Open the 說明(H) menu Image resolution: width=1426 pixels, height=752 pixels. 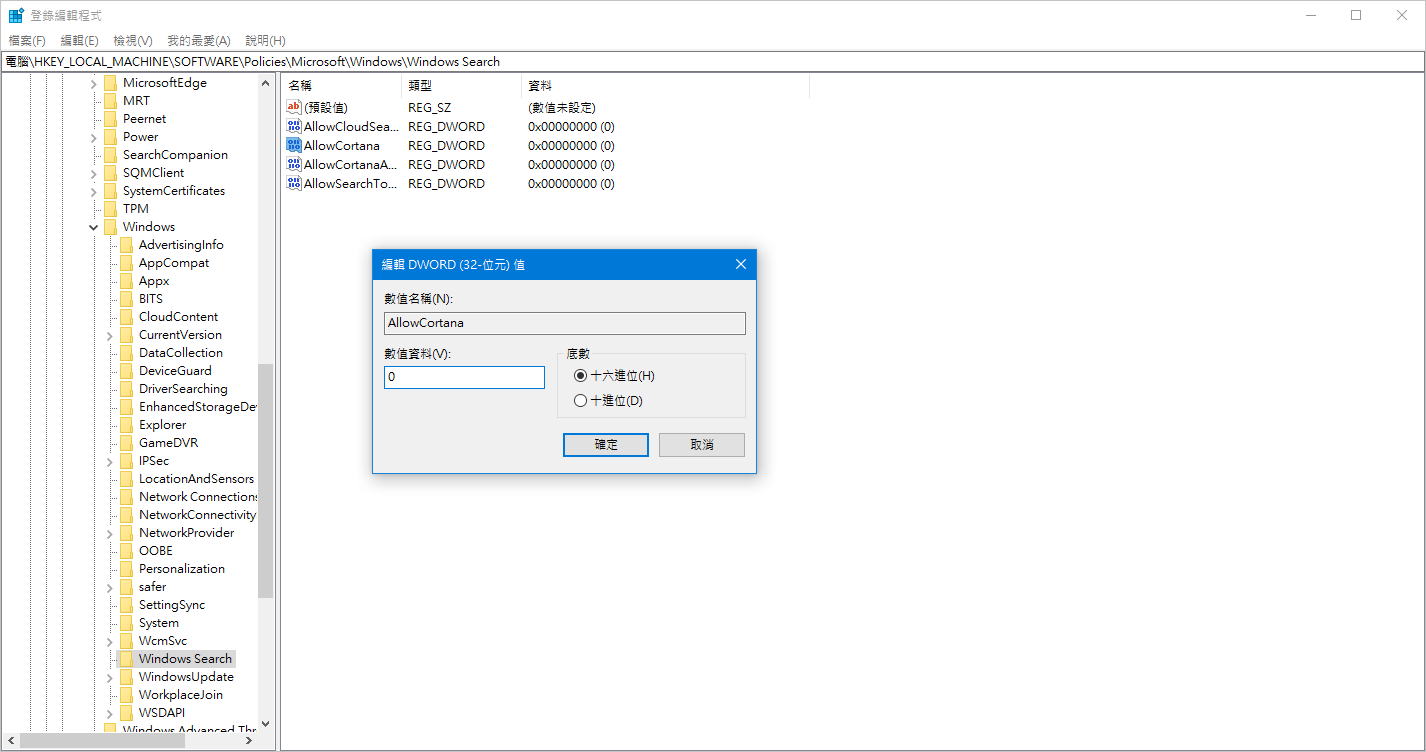pyautogui.click(x=265, y=41)
